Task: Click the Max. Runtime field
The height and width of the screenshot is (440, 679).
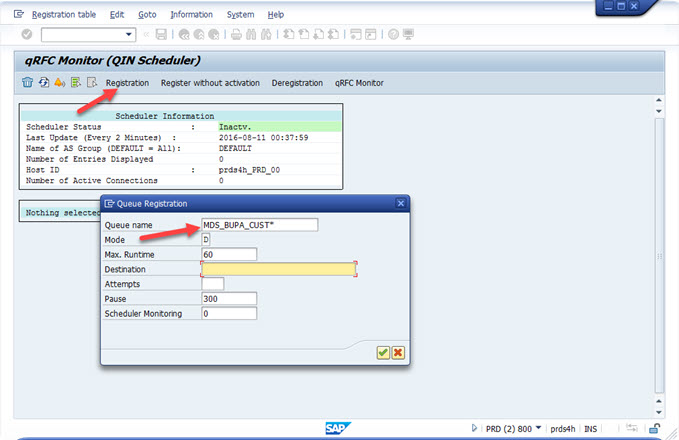Action: point(229,254)
